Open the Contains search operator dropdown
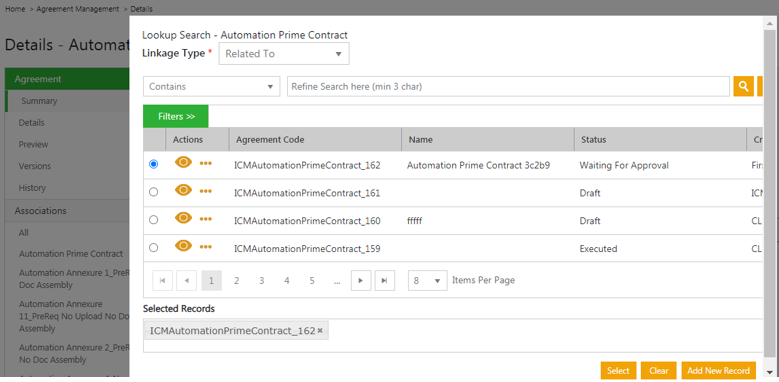Viewport: 779px width, 382px height. (212, 86)
